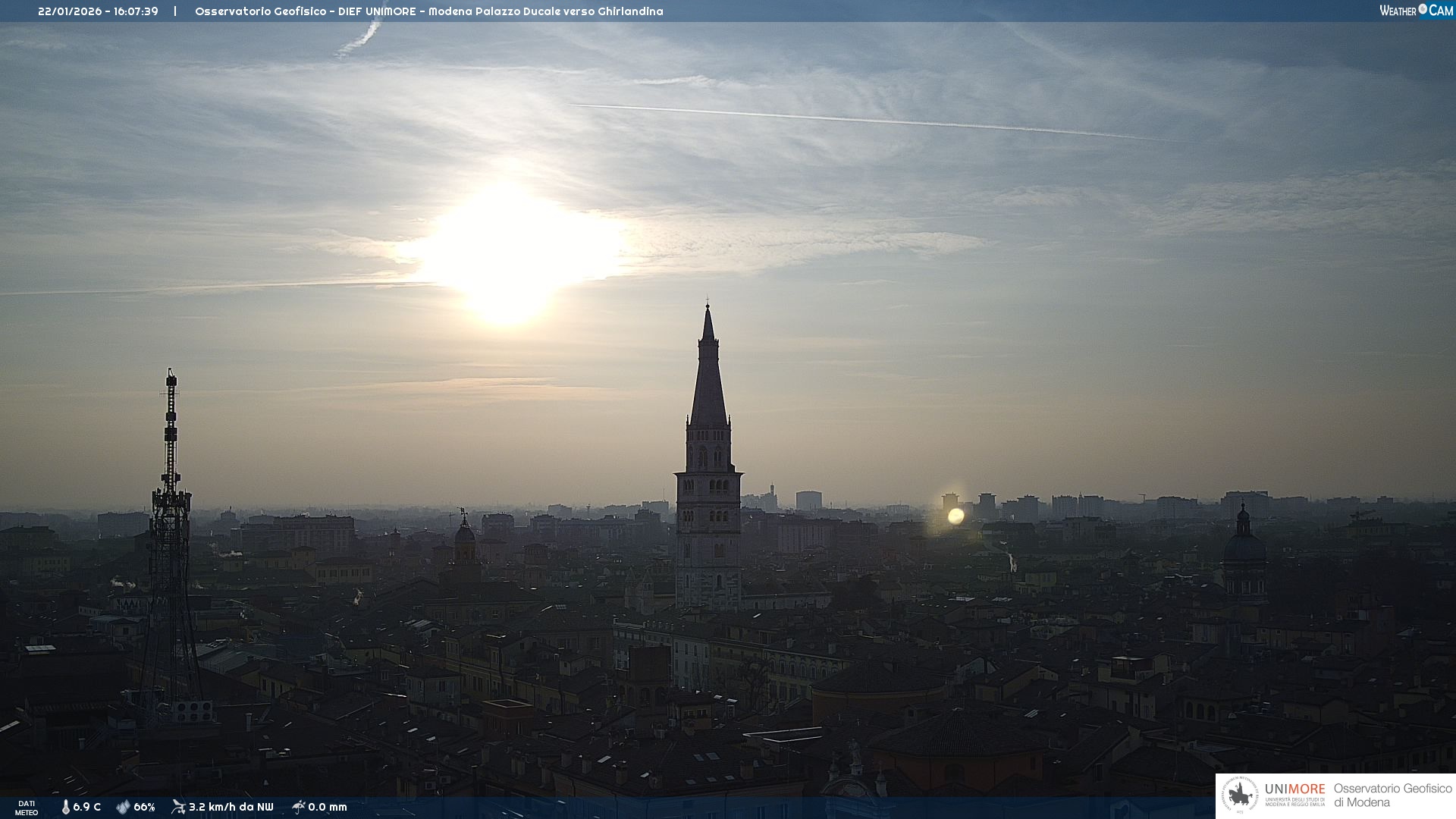Screen dimensions: 1456x819
Task: Click the wind anemometer icon
Action: coord(178,807)
